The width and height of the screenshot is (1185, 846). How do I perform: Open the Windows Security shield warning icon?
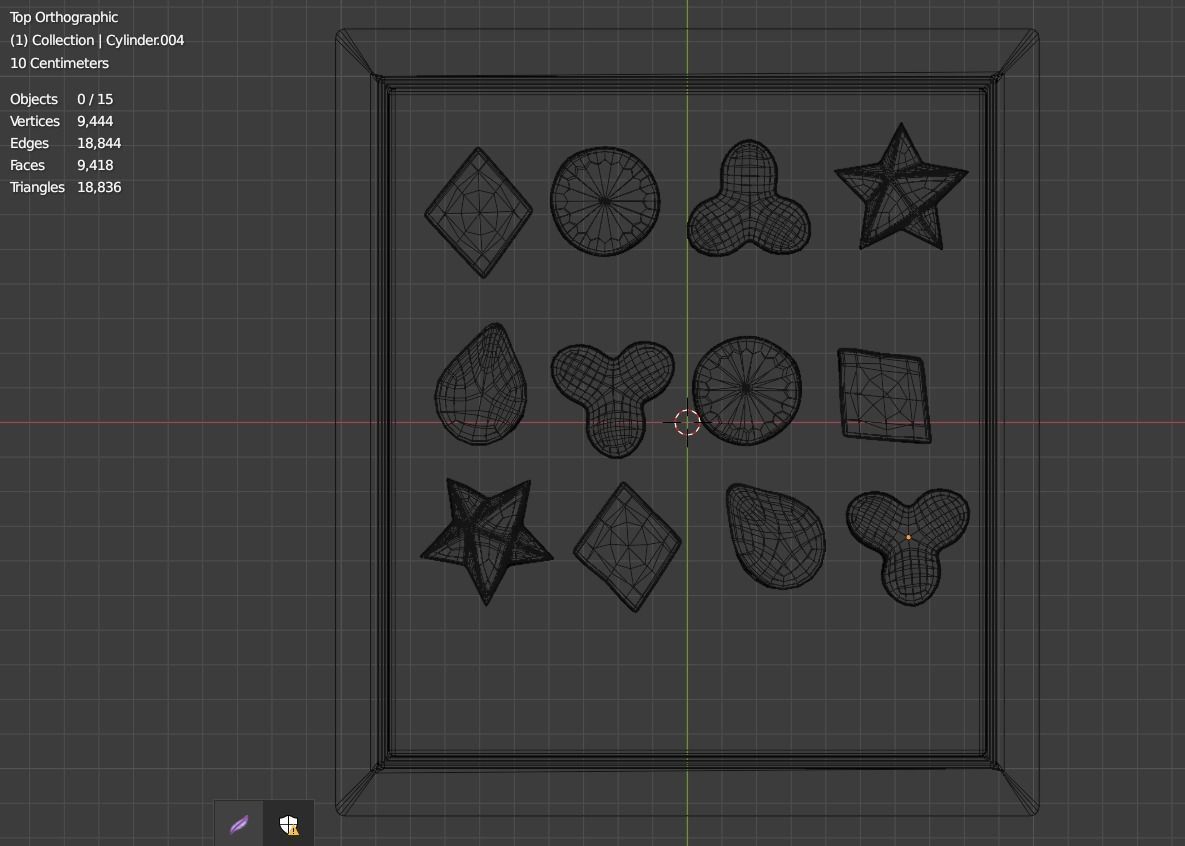[289, 824]
